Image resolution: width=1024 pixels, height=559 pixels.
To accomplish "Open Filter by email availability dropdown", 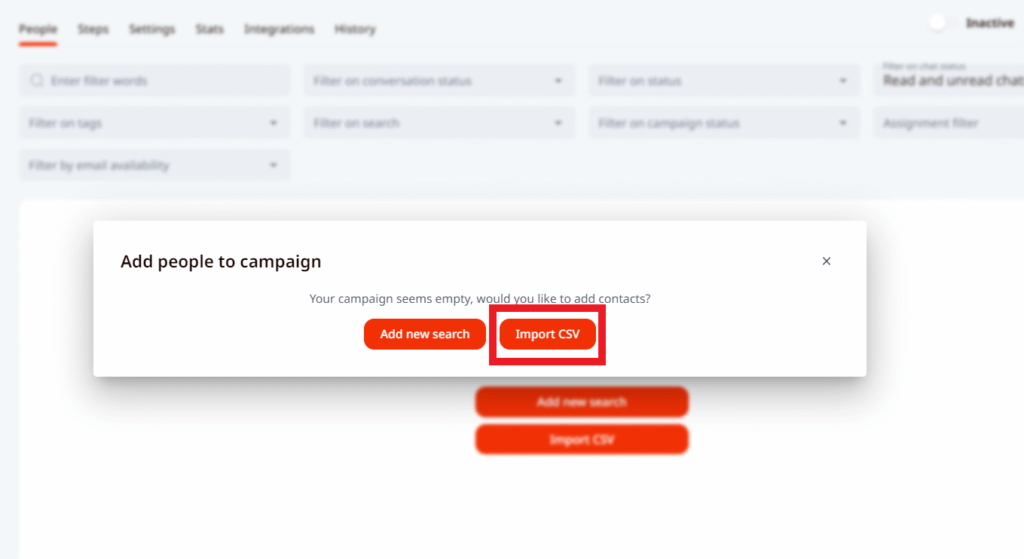I will pos(154,165).
